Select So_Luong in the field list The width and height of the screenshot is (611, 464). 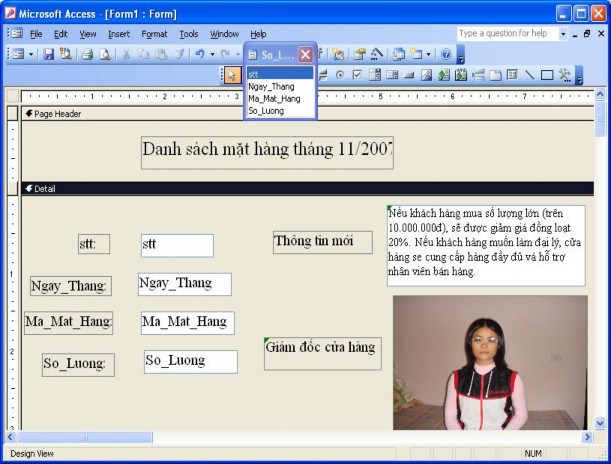280,111
